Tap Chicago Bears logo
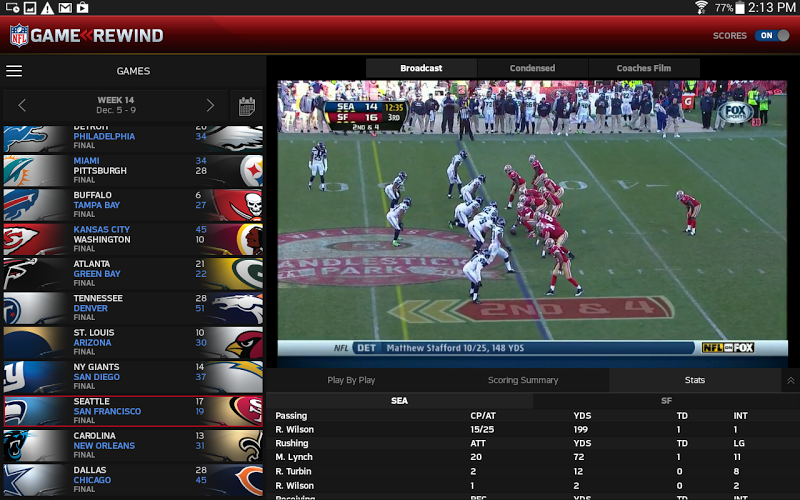This screenshot has height=500, width=800. point(249,480)
